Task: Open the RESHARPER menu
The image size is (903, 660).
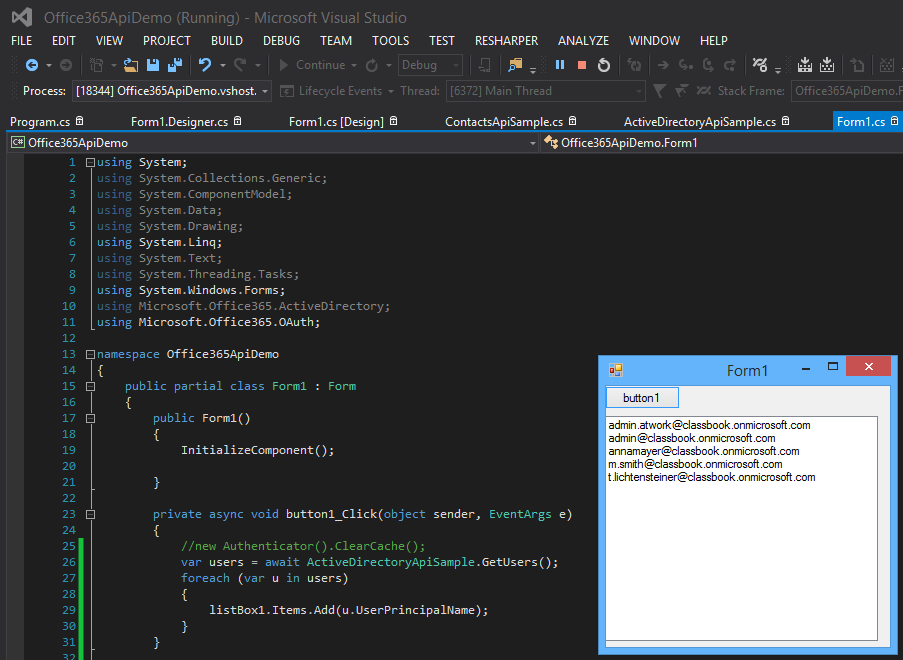Action: pyautogui.click(x=506, y=41)
